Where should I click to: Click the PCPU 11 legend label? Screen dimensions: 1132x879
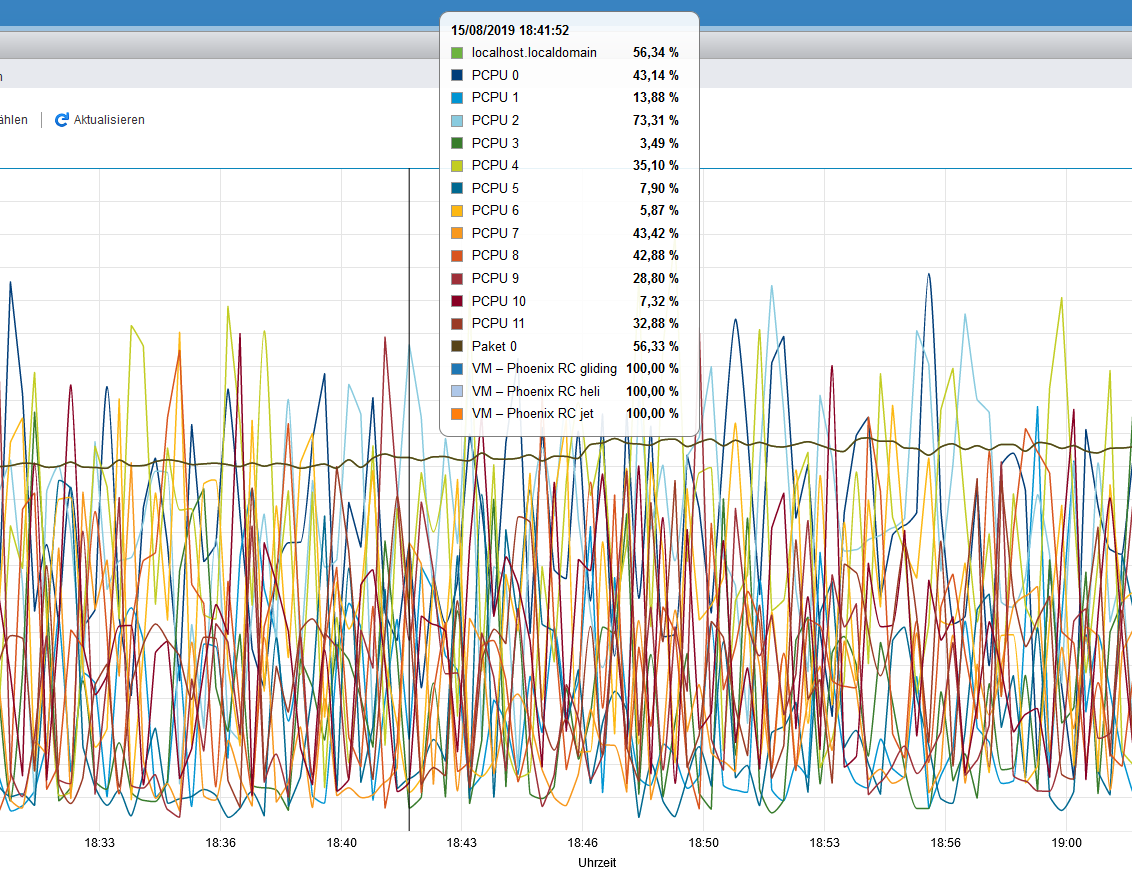(x=498, y=323)
